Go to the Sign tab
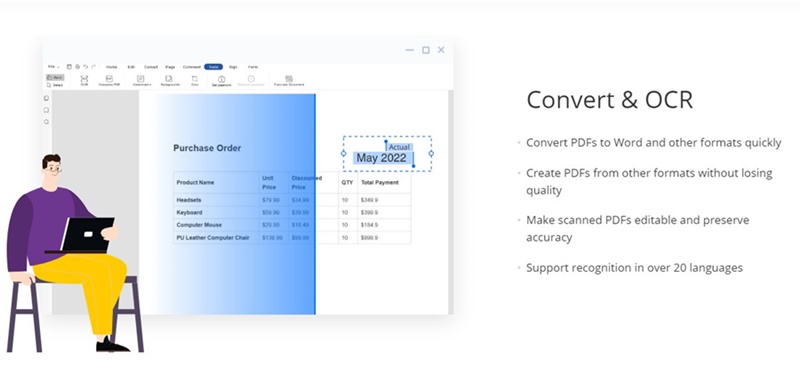The width and height of the screenshot is (800, 380). (x=233, y=67)
